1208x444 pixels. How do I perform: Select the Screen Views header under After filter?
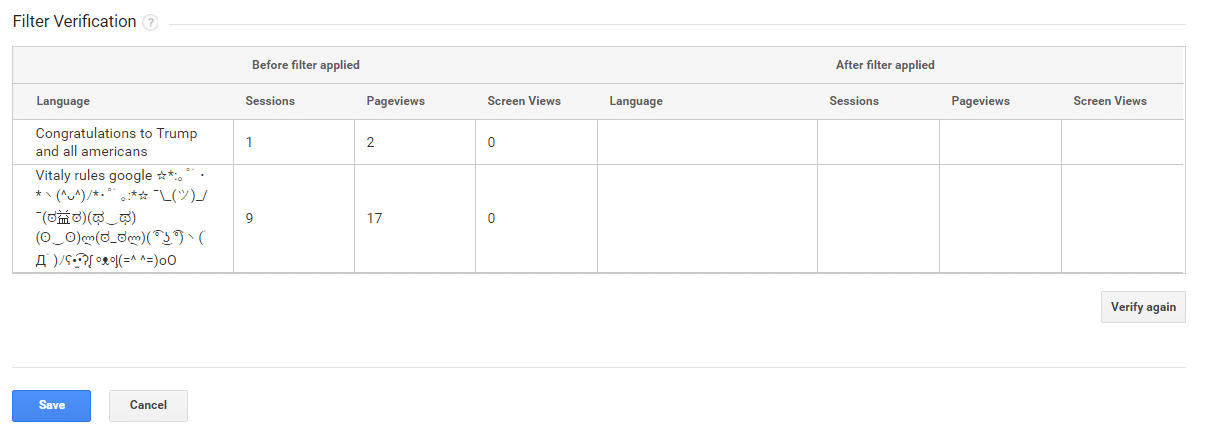tap(1110, 101)
